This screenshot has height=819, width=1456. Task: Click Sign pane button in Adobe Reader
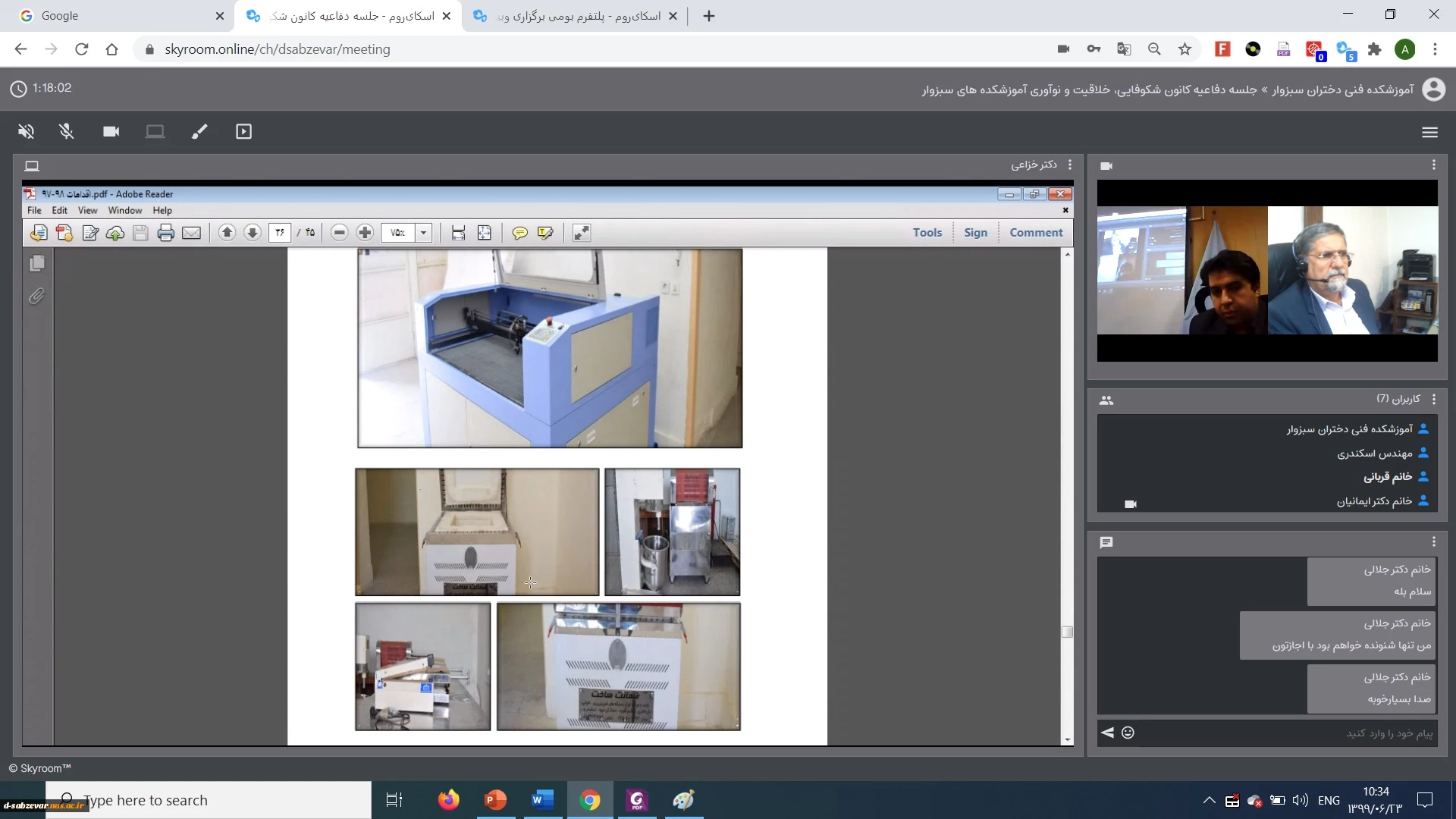click(975, 233)
